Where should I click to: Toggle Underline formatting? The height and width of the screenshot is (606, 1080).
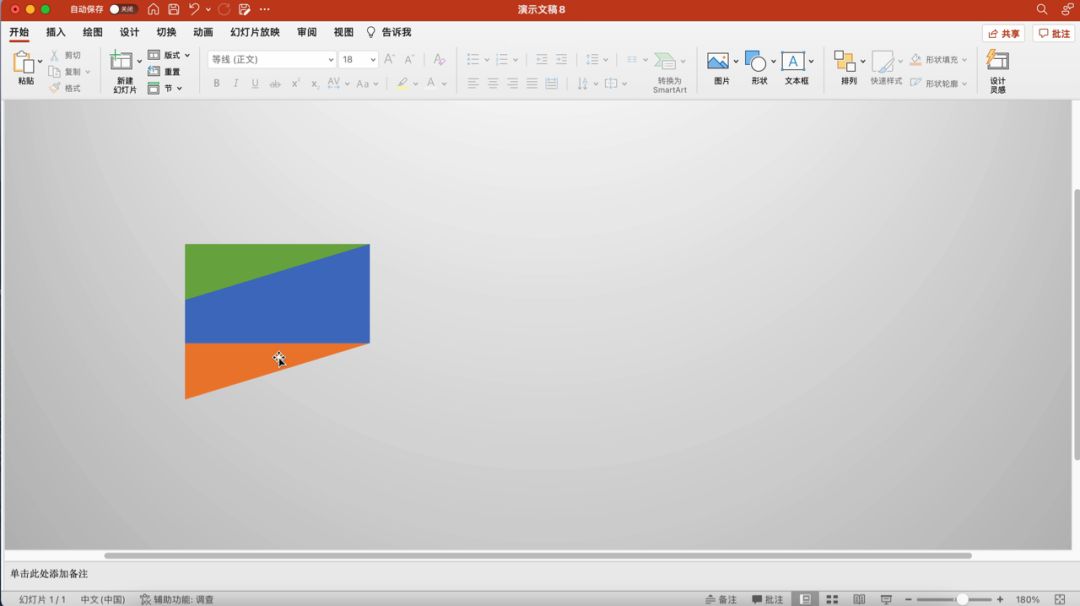(255, 83)
